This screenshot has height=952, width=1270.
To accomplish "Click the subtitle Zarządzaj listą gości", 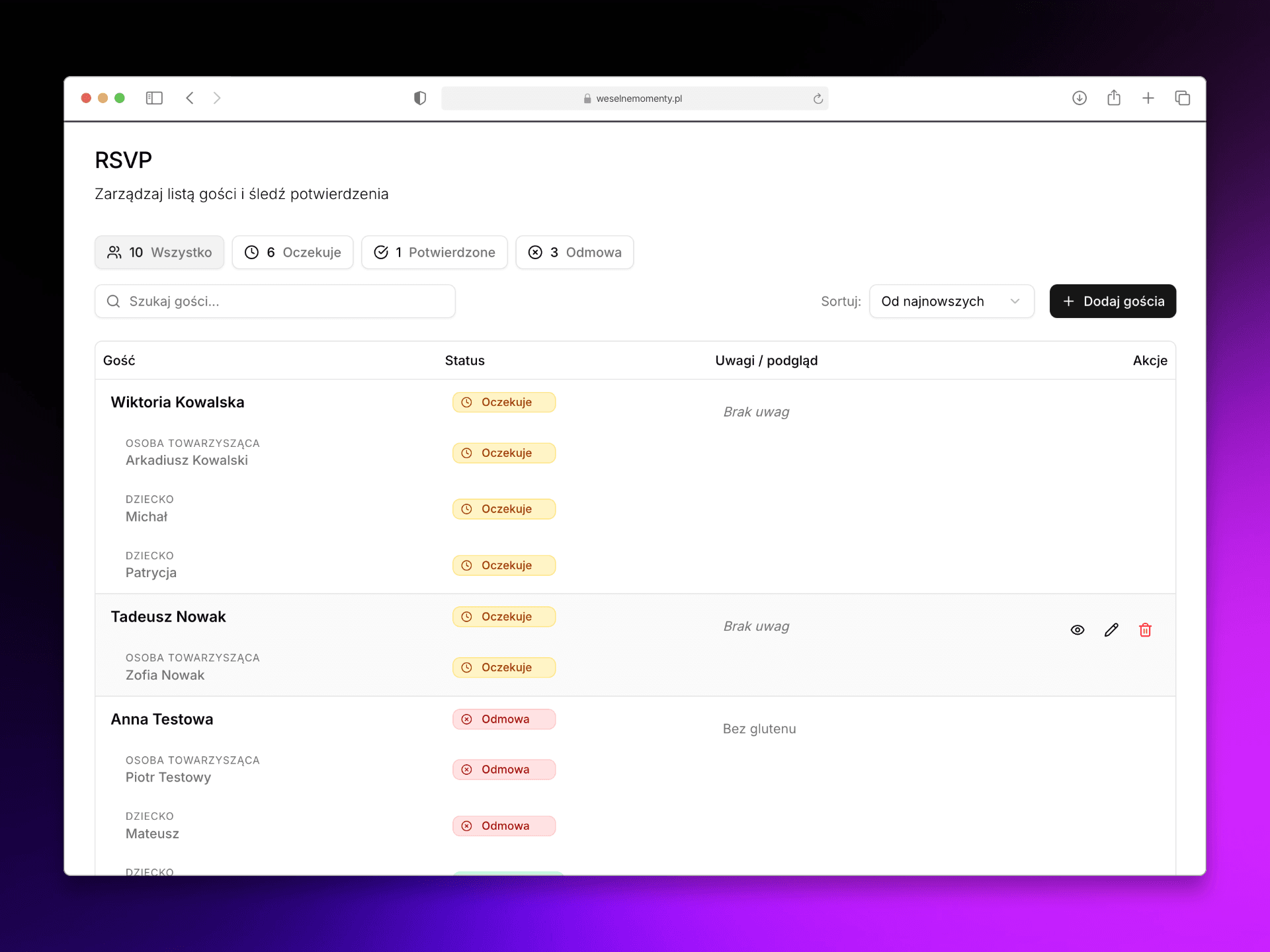I will 241,194.
